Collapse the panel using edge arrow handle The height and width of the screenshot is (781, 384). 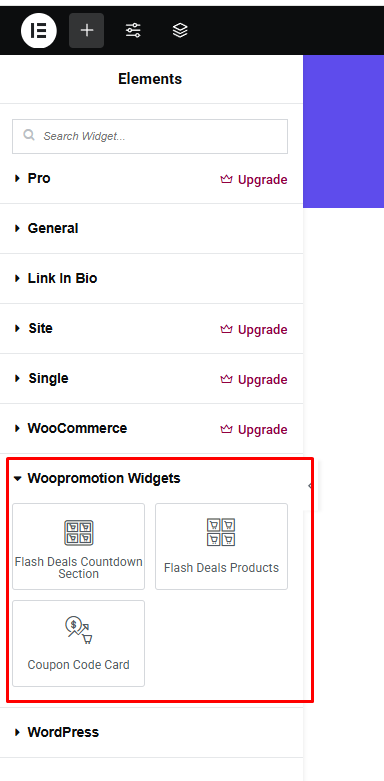coord(311,486)
